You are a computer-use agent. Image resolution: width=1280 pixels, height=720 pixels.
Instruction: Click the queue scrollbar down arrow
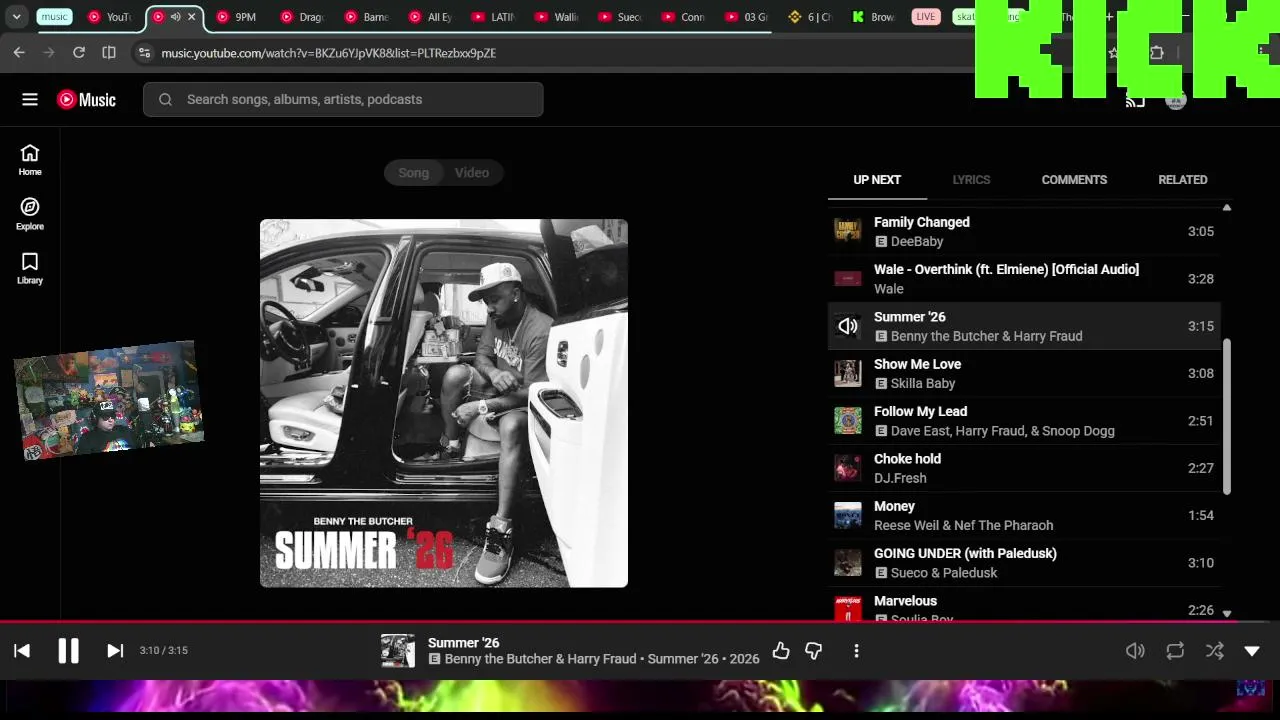(x=1227, y=613)
